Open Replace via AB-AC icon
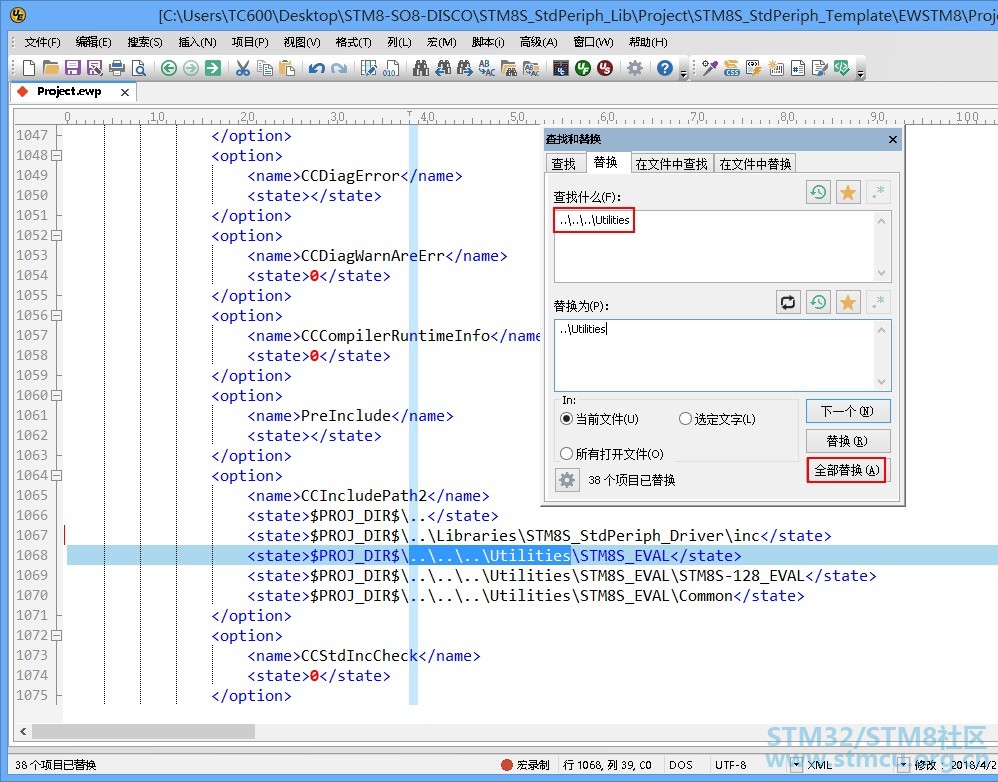The image size is (998, 782). [x=487, y=68]
